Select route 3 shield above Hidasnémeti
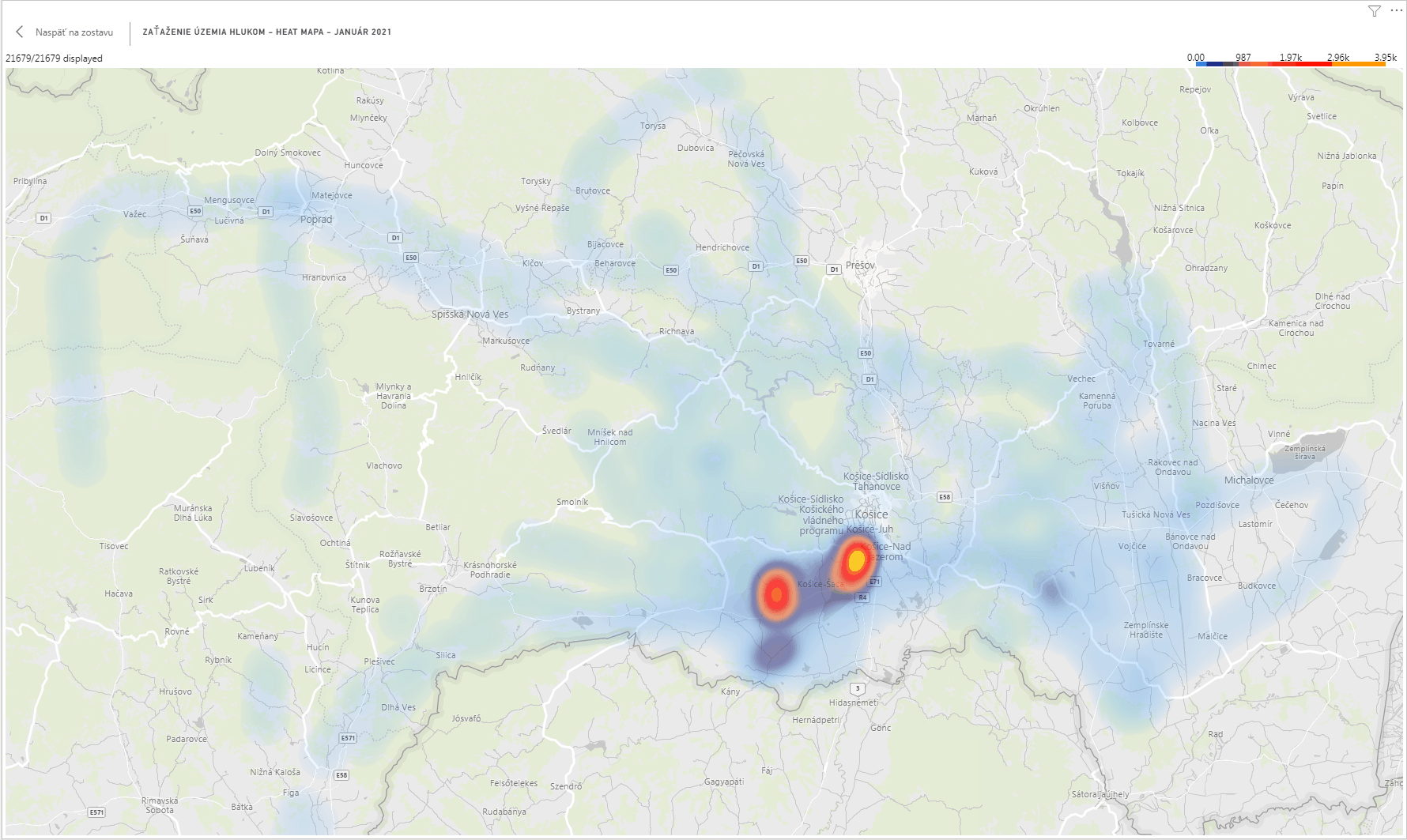This screenshot has width=1407, height=840. point(856,688)
